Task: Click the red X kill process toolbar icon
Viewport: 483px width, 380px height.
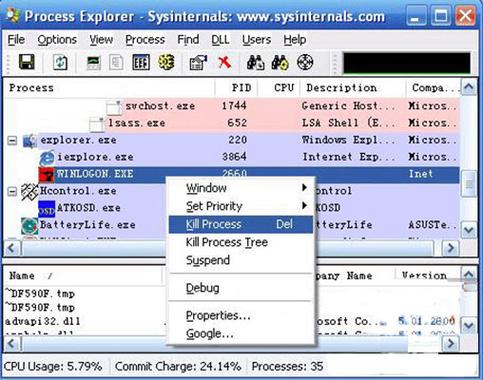Action: (225, 62)
